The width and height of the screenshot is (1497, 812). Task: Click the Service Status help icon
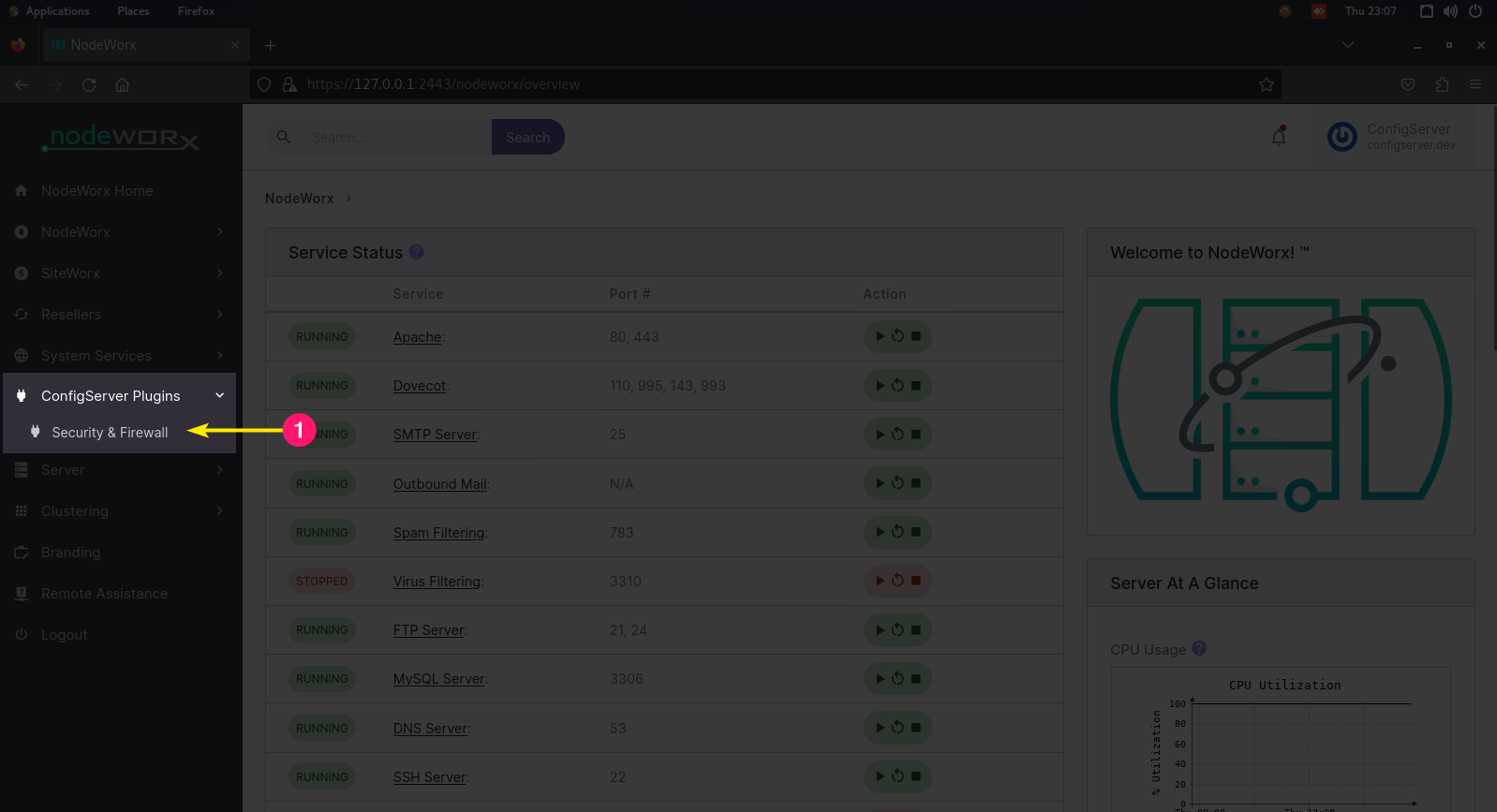click(417, 252)
